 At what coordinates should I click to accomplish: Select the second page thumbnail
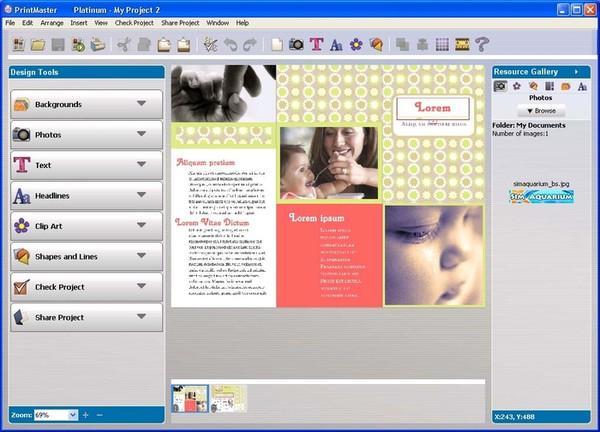point(227,398)
